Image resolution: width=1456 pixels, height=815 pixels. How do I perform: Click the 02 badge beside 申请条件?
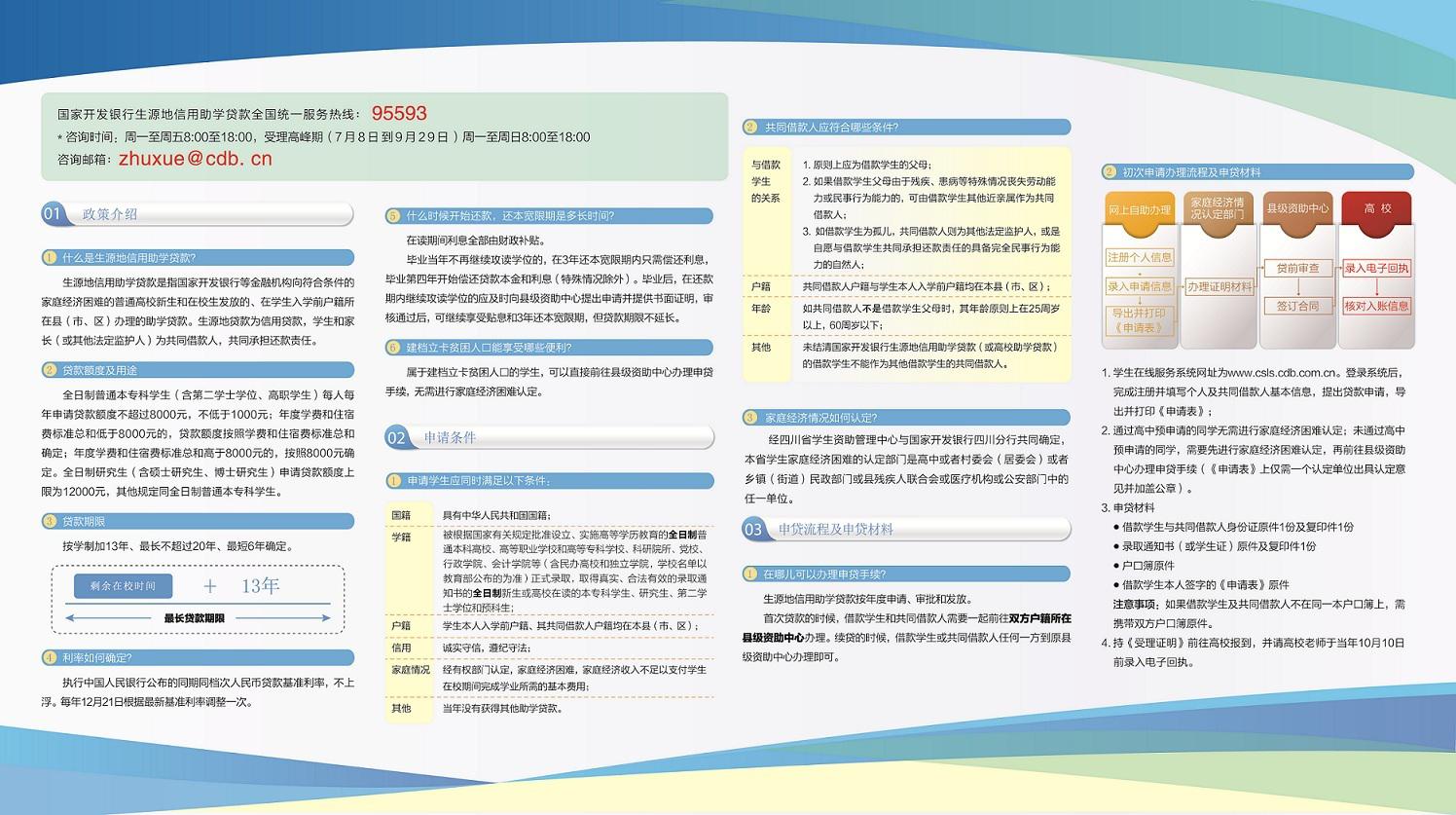[x=396, y=437]
